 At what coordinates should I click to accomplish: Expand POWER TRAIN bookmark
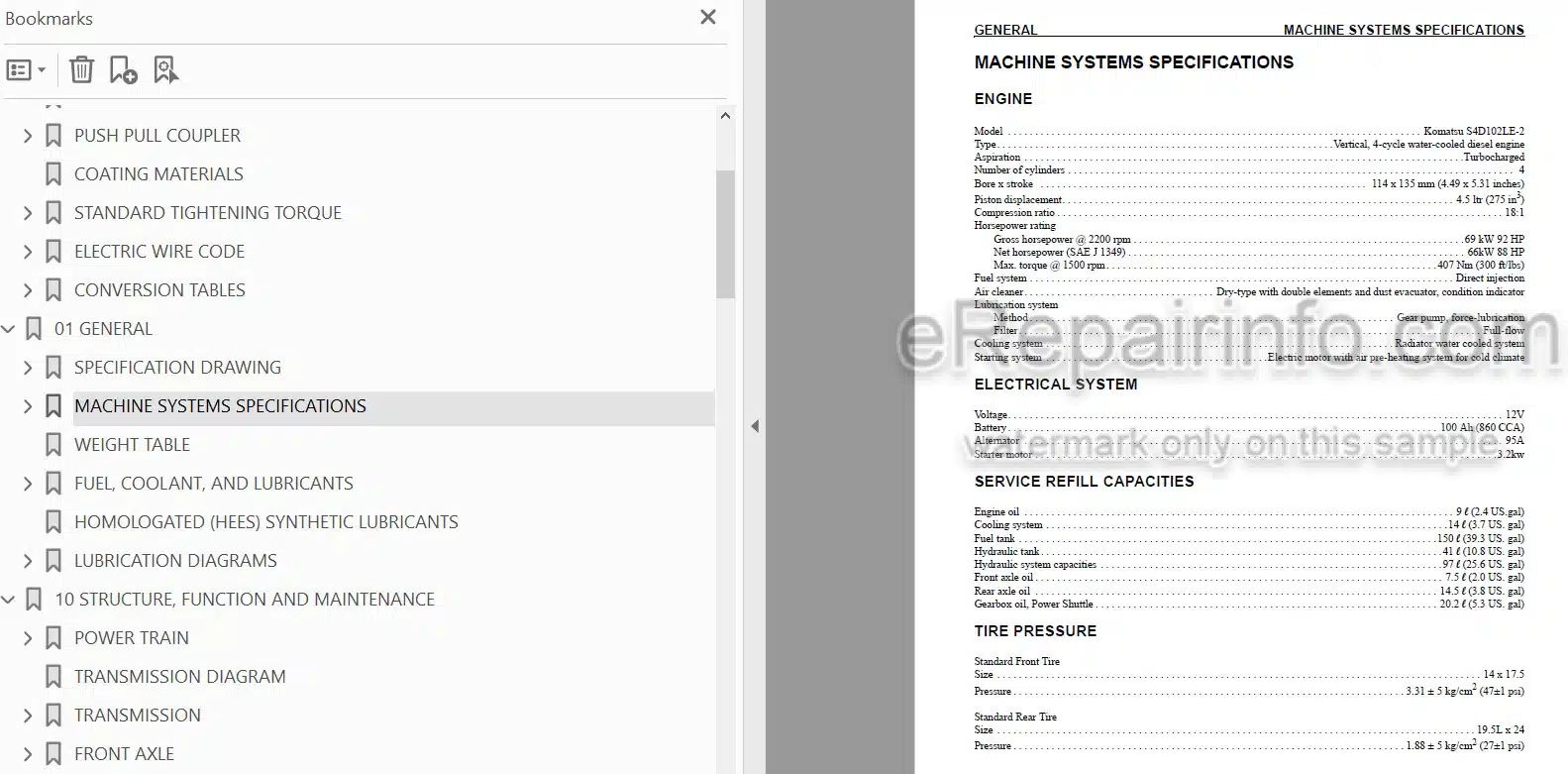click(28, 638)
